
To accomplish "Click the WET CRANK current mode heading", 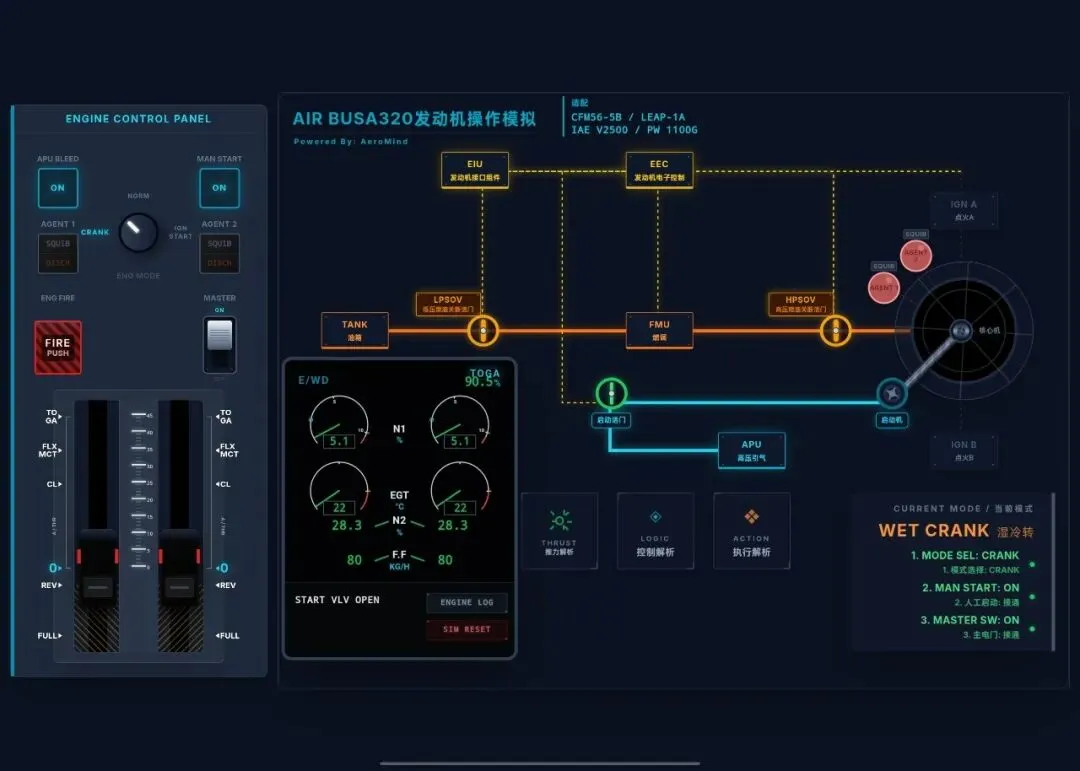I will (934, 531).
